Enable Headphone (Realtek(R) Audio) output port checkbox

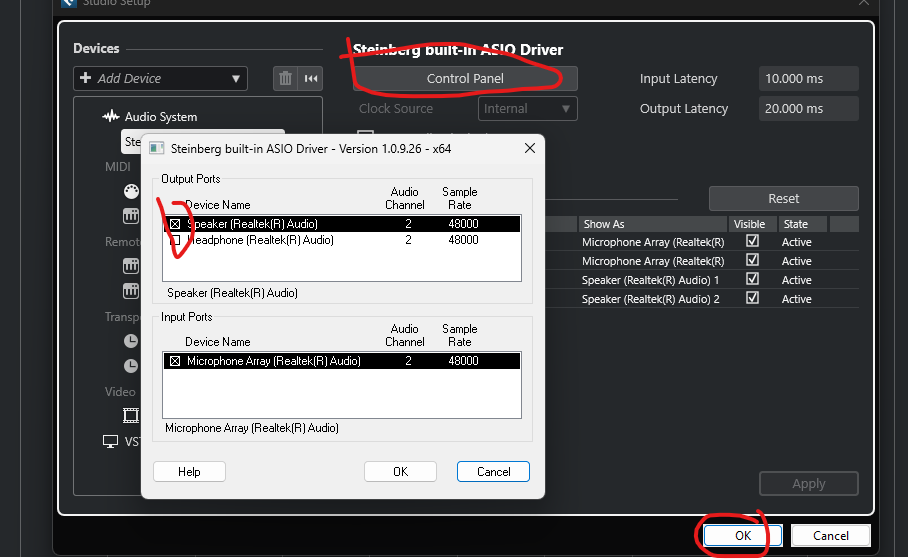175,240
